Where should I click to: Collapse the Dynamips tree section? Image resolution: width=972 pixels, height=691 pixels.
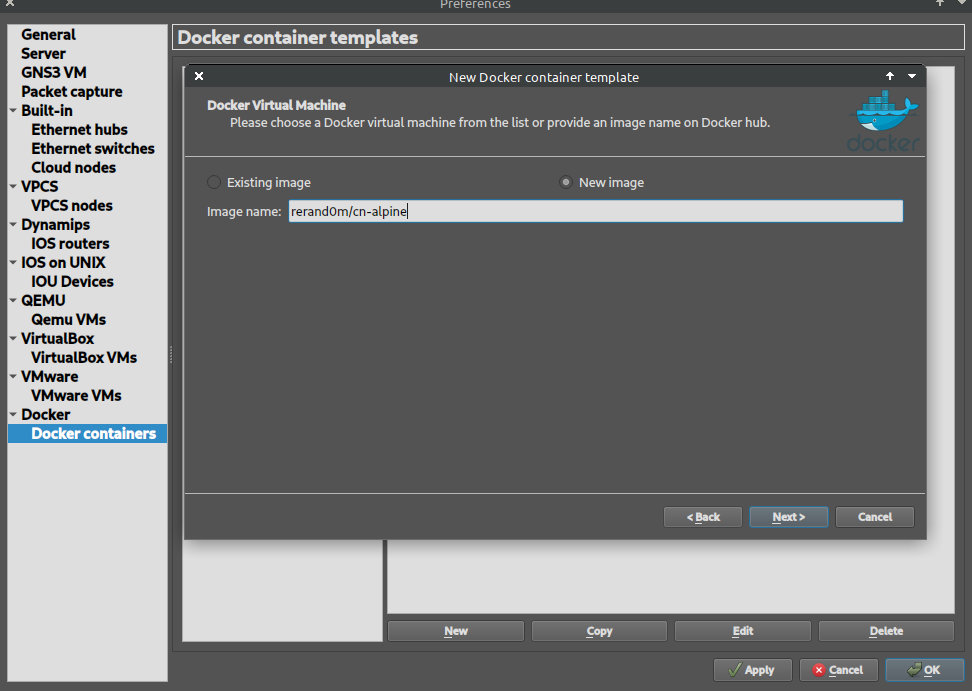(13, 224)
